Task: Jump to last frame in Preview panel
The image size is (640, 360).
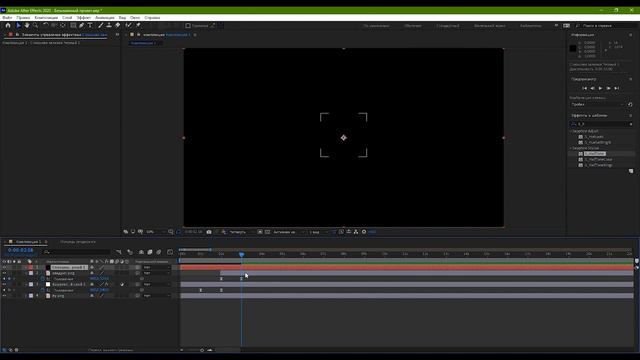Action: pyautogui.click(x=617, y=88)
